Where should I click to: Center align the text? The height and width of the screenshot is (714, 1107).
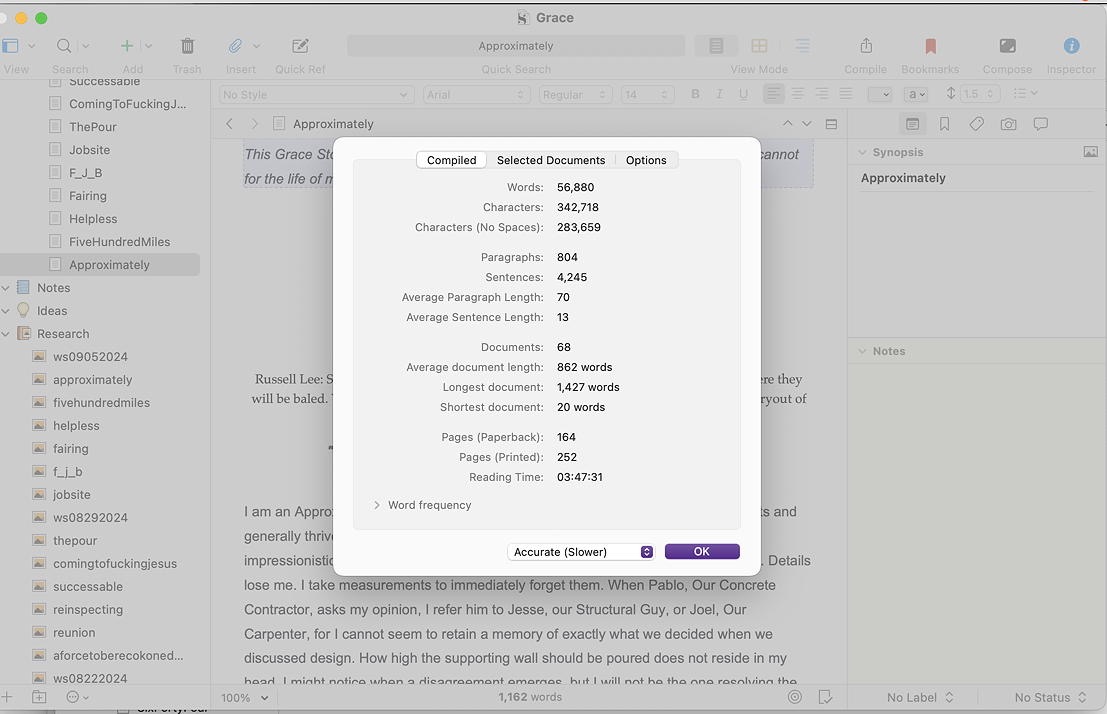tap(798, 94)
